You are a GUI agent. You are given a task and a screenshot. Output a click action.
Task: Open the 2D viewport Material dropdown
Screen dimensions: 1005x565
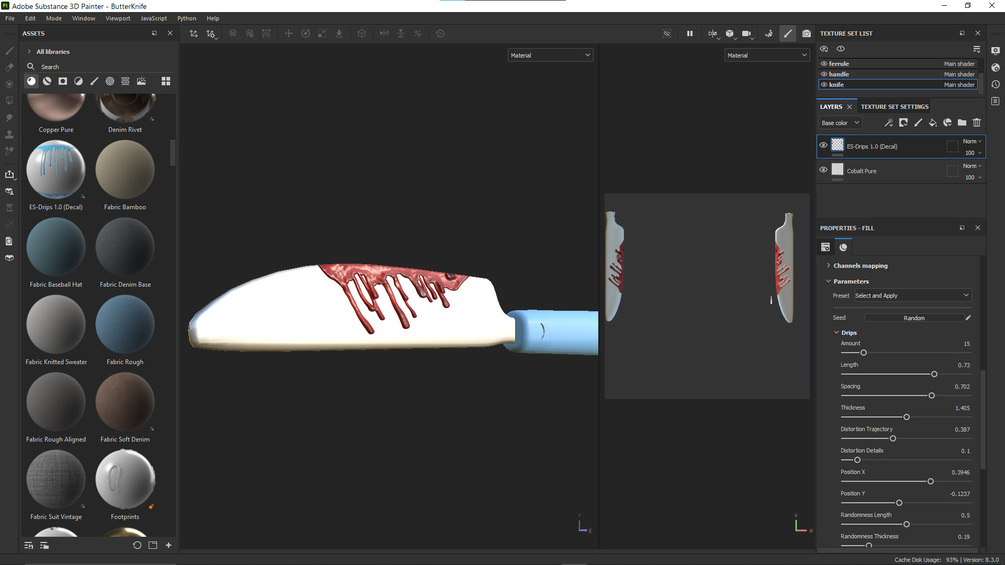(767, 55)
